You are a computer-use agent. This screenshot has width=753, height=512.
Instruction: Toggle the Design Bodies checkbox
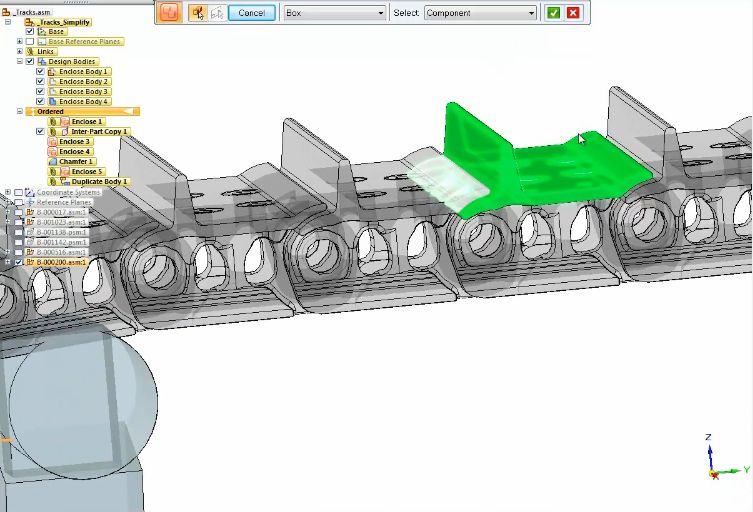30,62
